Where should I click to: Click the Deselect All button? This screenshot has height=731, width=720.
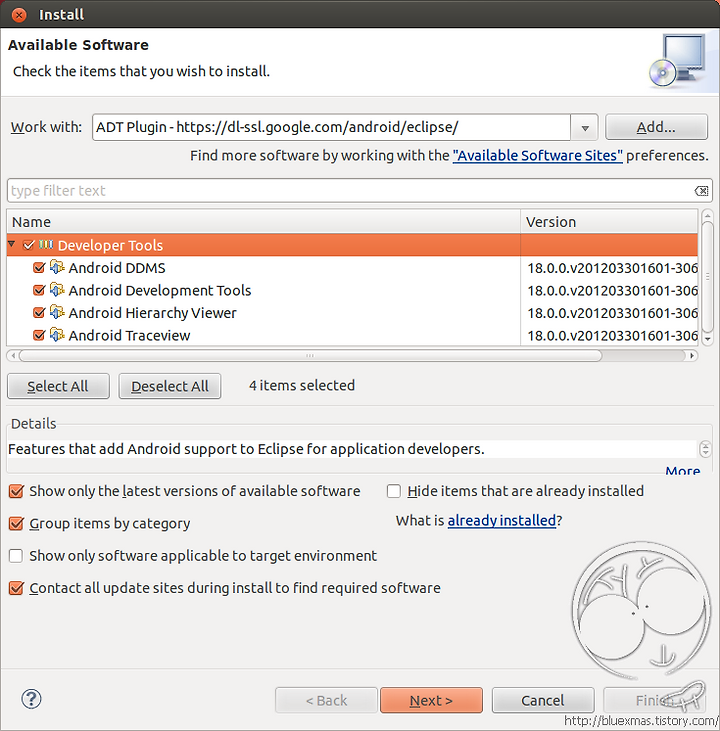coord(170,386)
